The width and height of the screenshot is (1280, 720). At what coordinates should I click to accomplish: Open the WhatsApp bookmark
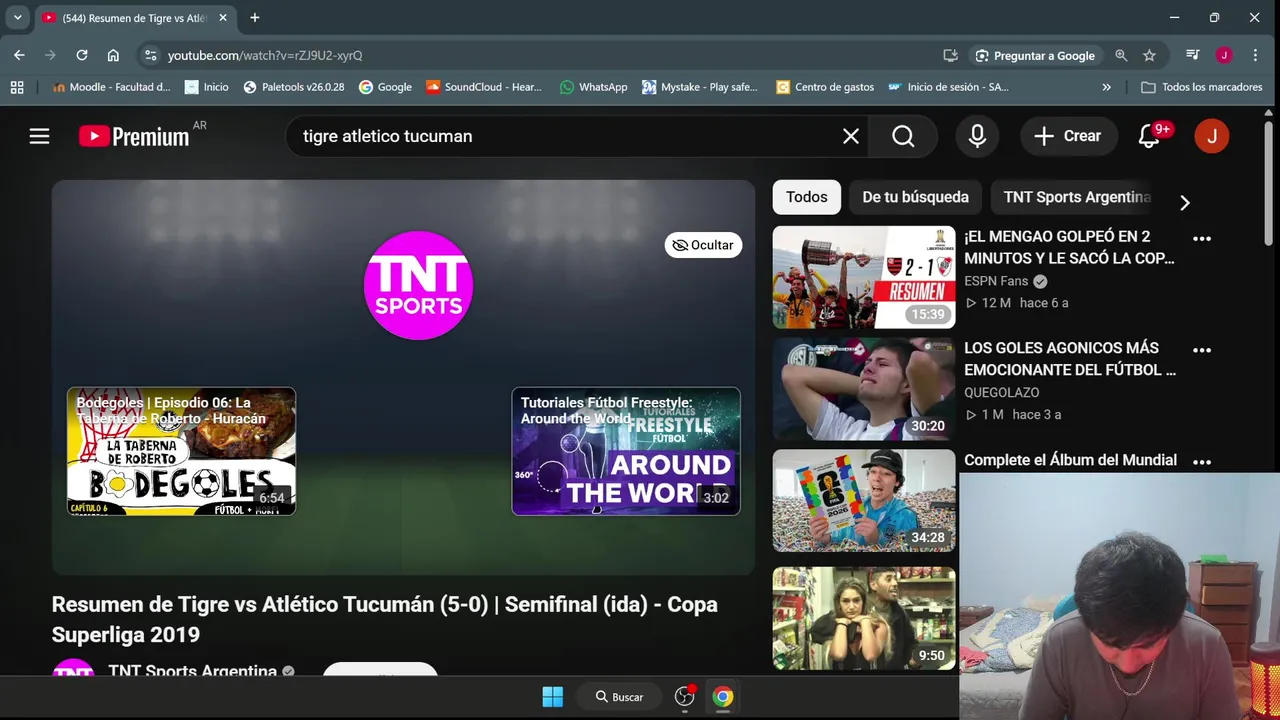tap(594, 87)
